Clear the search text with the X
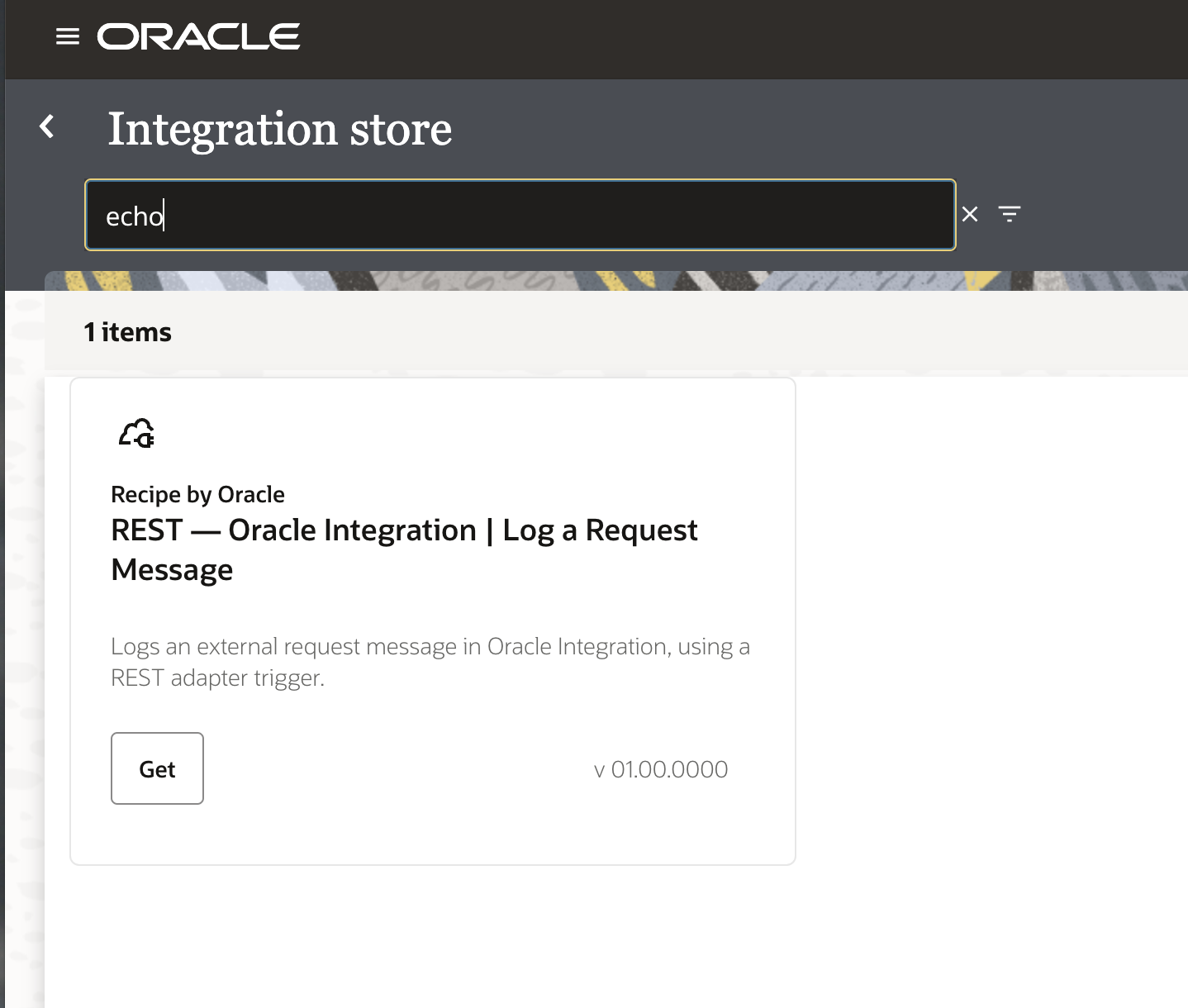The height and width of the screenshot is (1008, 1188). (970, 215)
